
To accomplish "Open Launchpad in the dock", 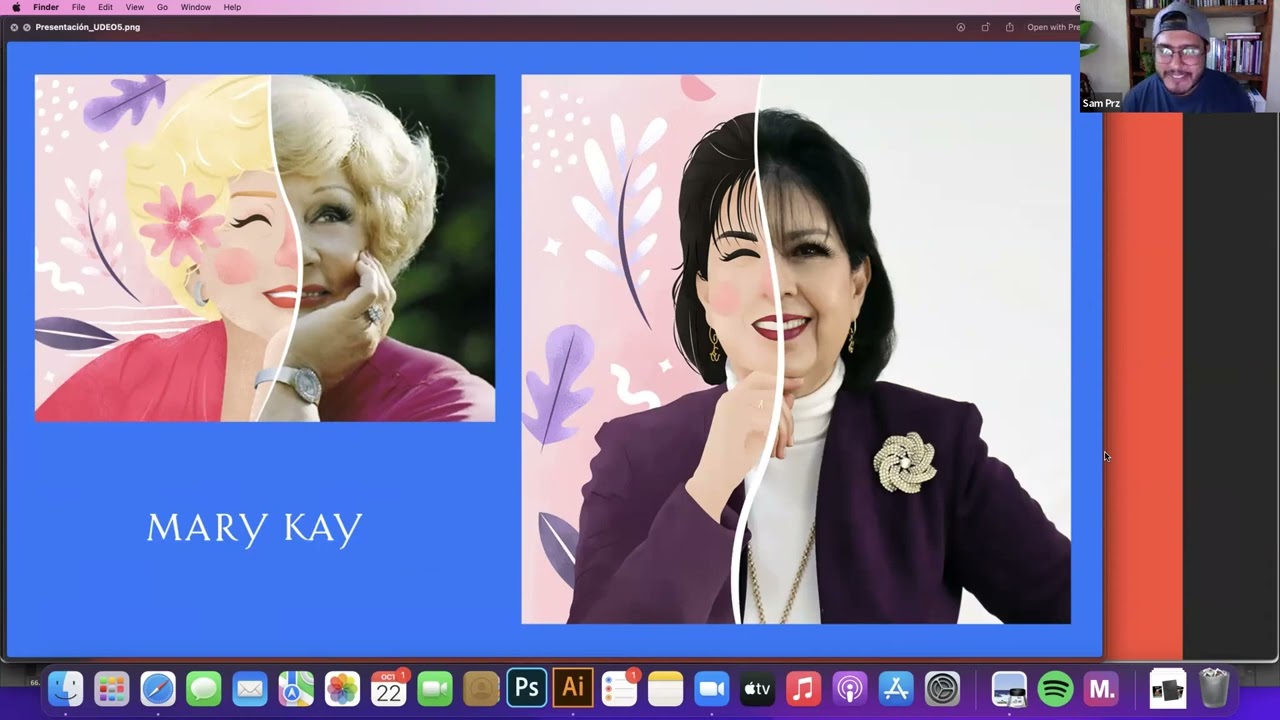I will point(112,688).
